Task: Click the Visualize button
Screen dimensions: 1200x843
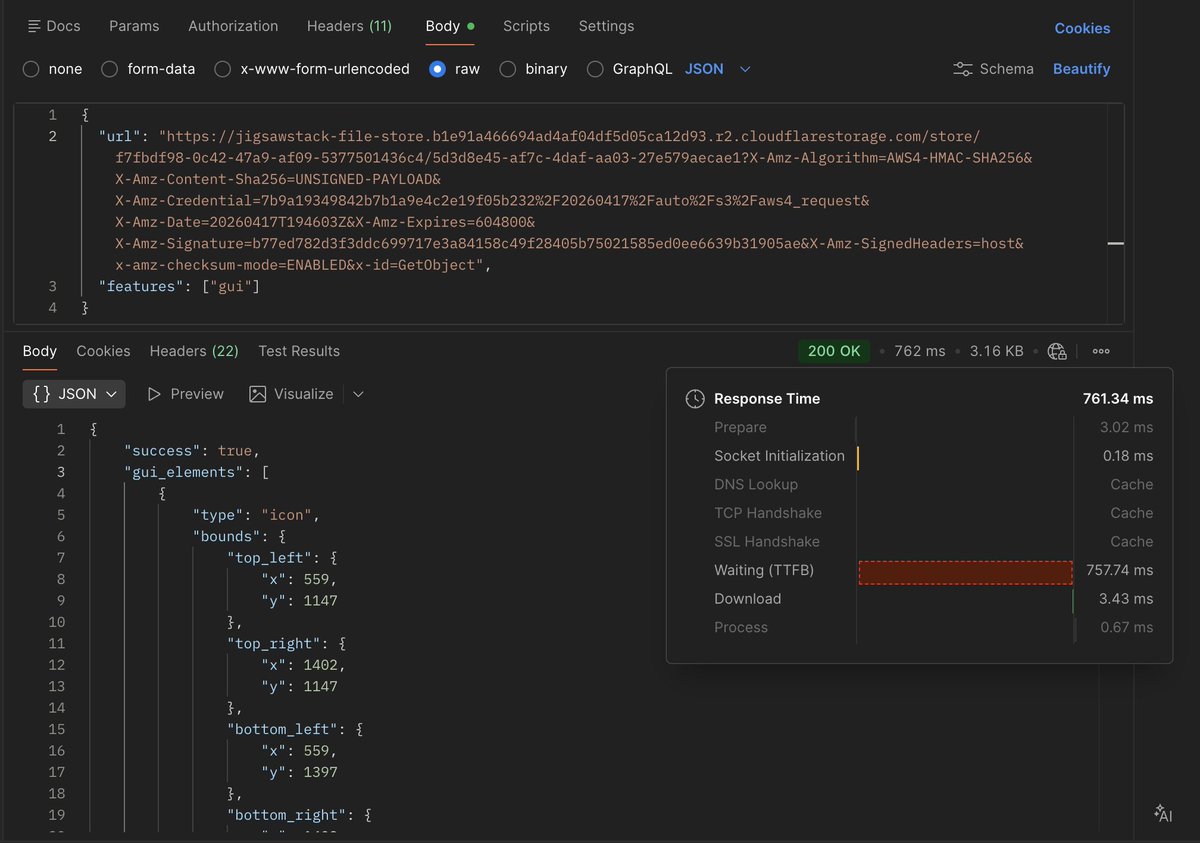Action: [291, 394]
